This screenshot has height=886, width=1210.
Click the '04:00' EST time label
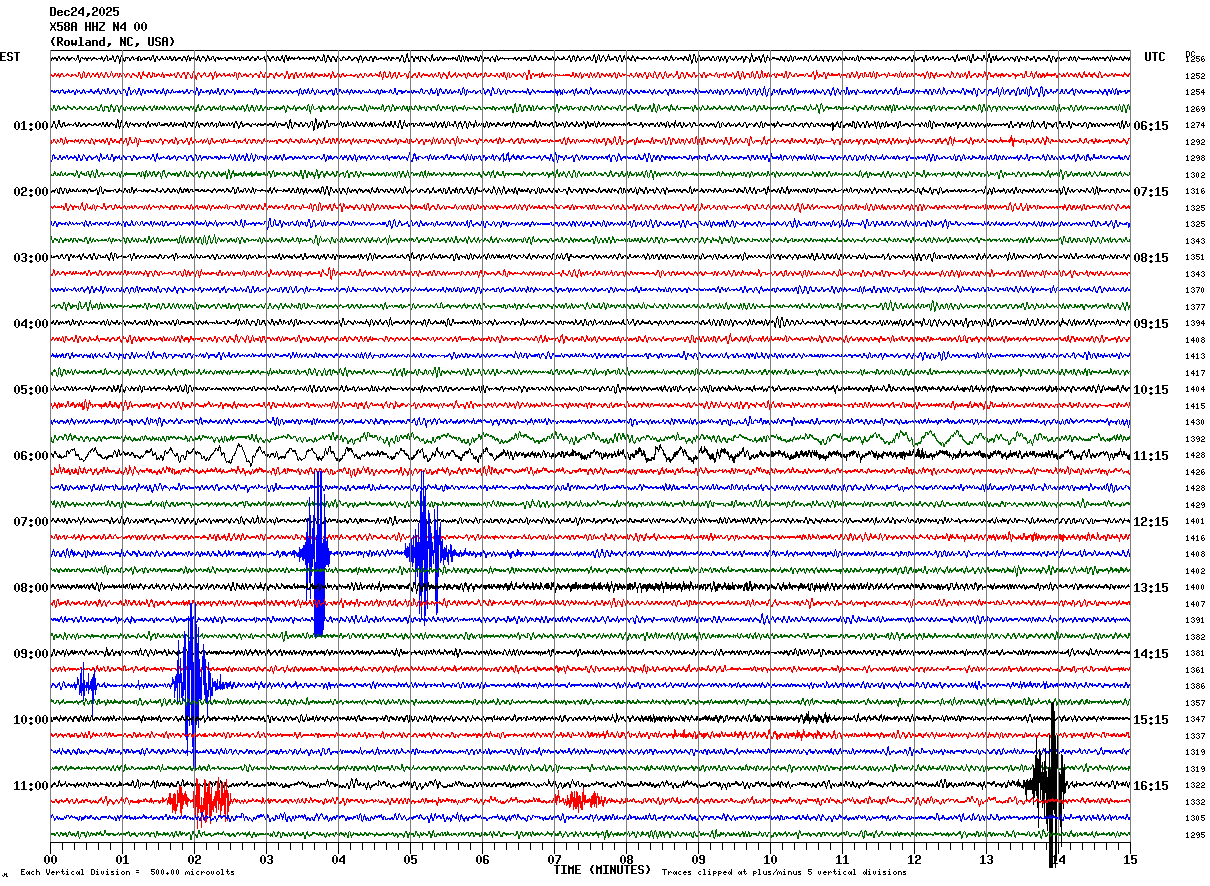31,324
